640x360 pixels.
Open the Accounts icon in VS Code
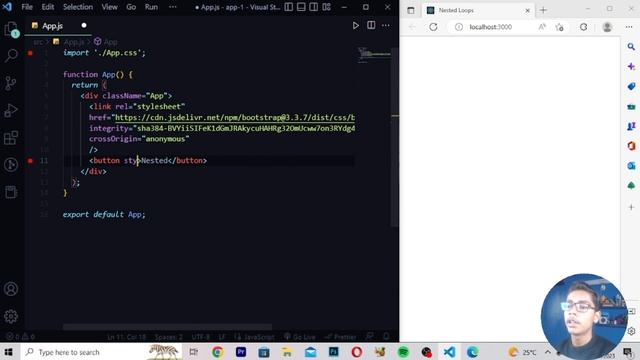[x=11, y=289]
